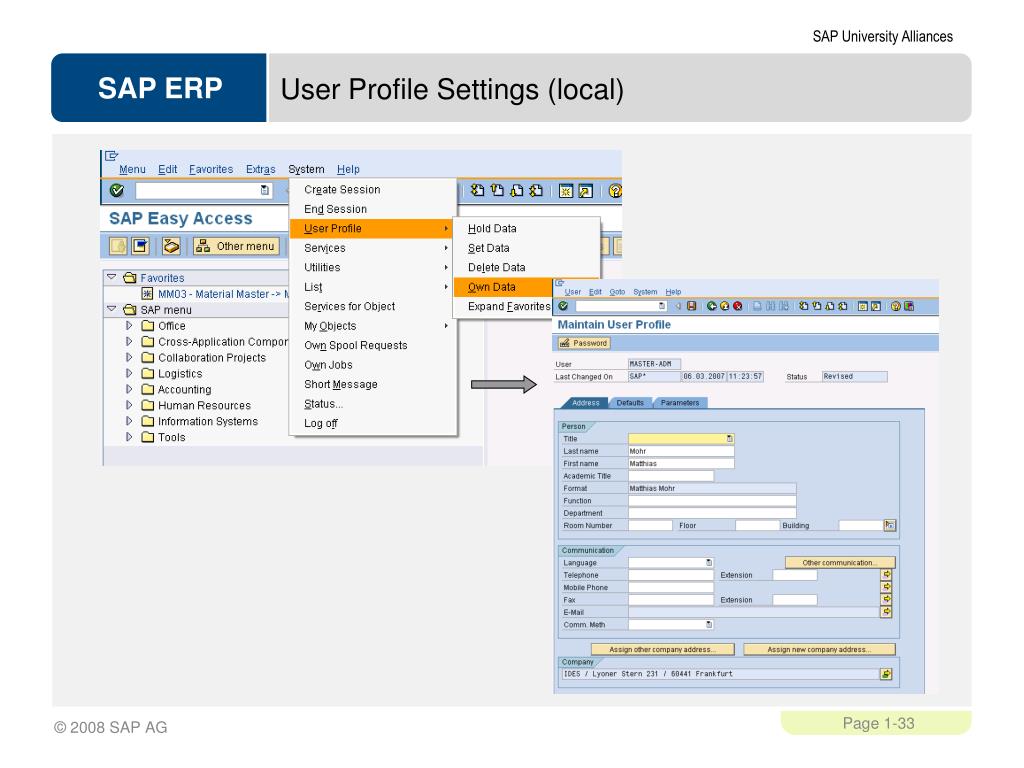
Task: Click the icon beside the Building field
Action: coord(889,525)
